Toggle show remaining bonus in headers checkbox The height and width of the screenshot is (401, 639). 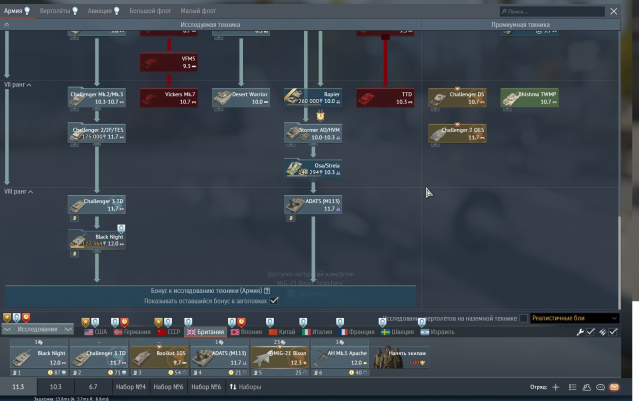pos(274,299)
